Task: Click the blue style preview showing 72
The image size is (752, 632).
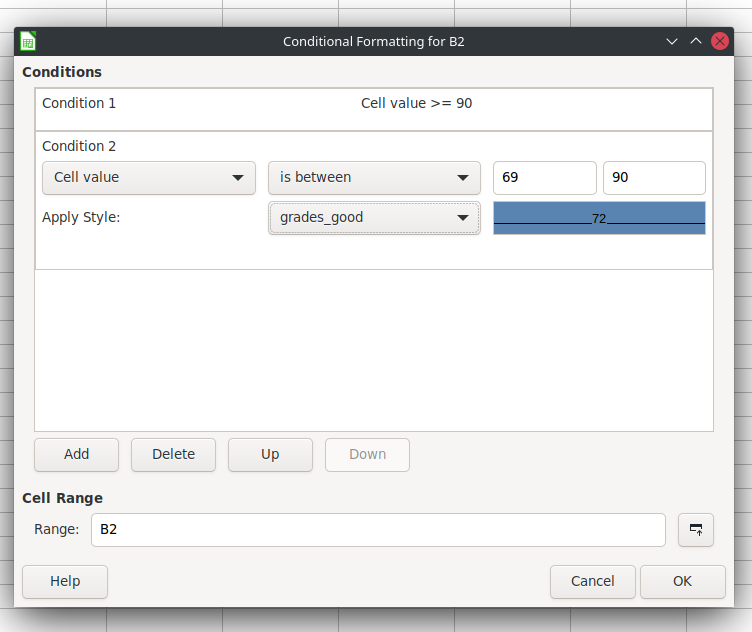Action: pos(599,218)
